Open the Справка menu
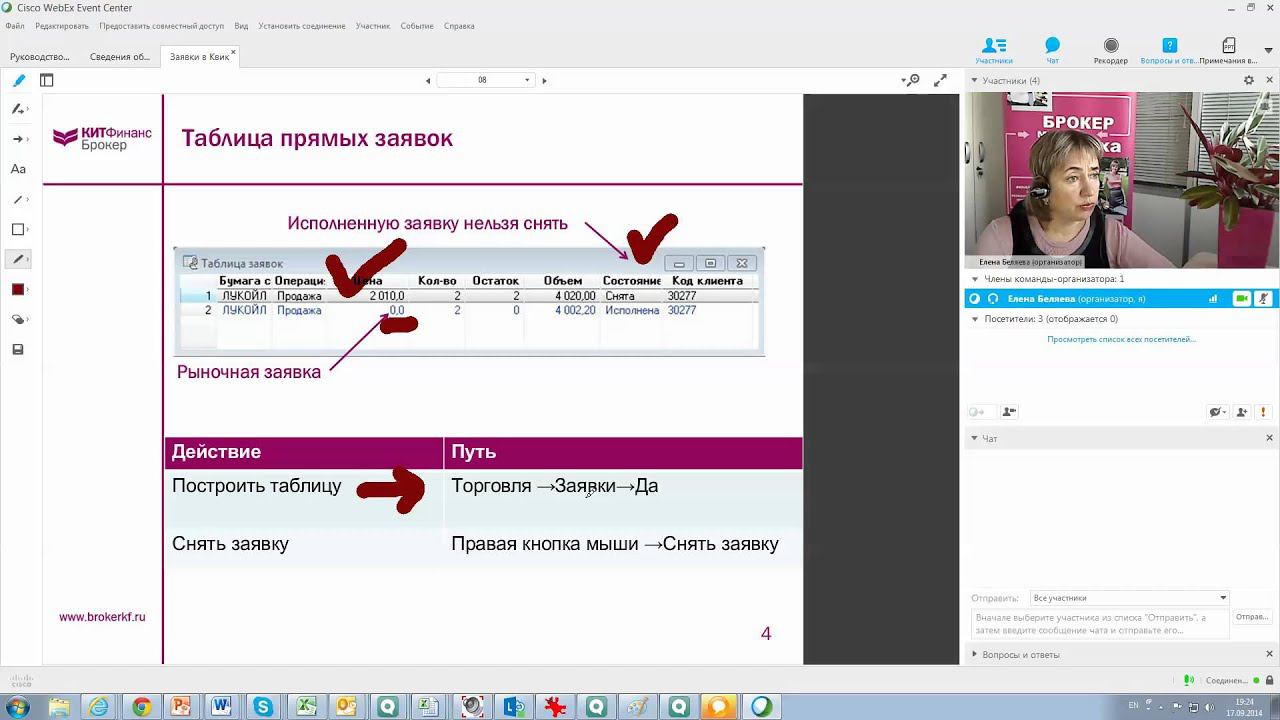The image size is (1280, 720). tap(459, 26)
